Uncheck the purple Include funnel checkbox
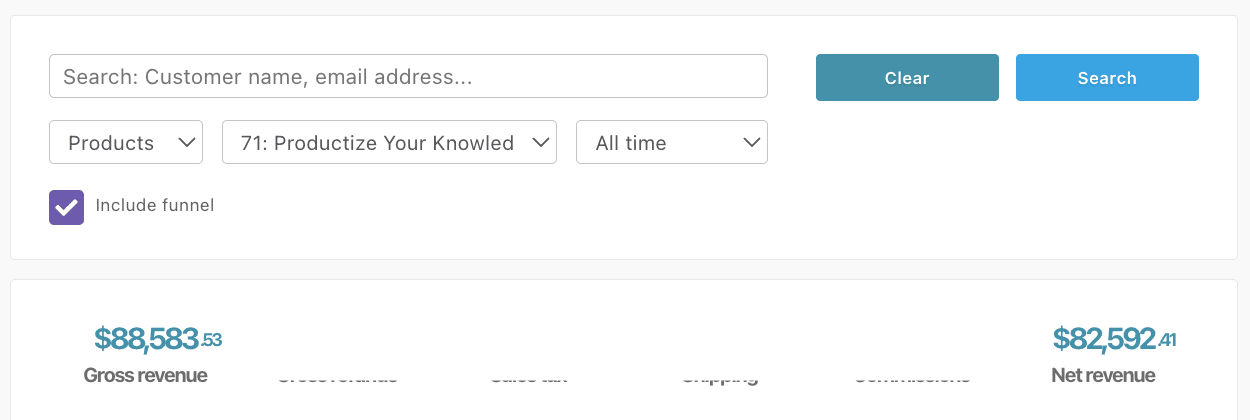Viewport: 1250px width, 420px height. click(x=66, y=207)
